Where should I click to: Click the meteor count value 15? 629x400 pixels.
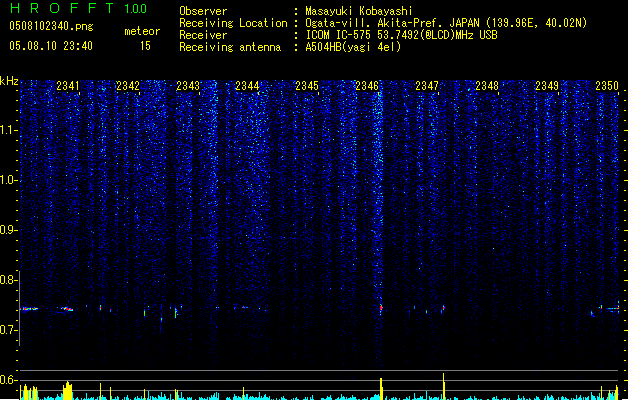click(145, 46)
